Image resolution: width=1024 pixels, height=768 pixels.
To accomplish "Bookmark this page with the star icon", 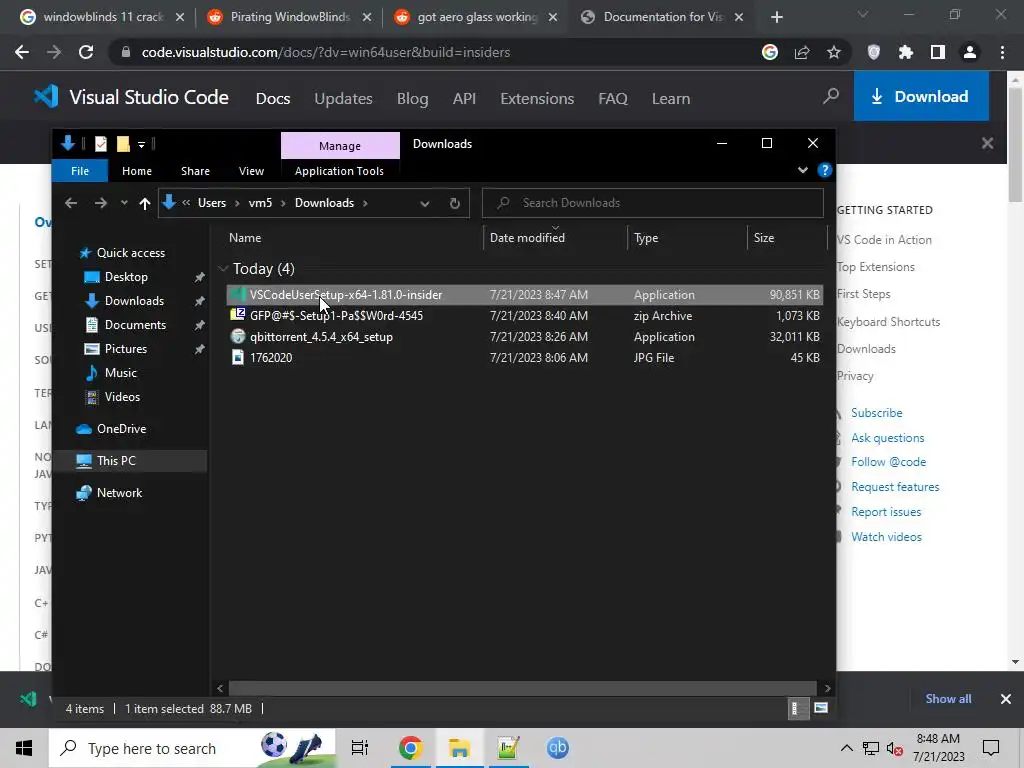I will click(834, 52).
